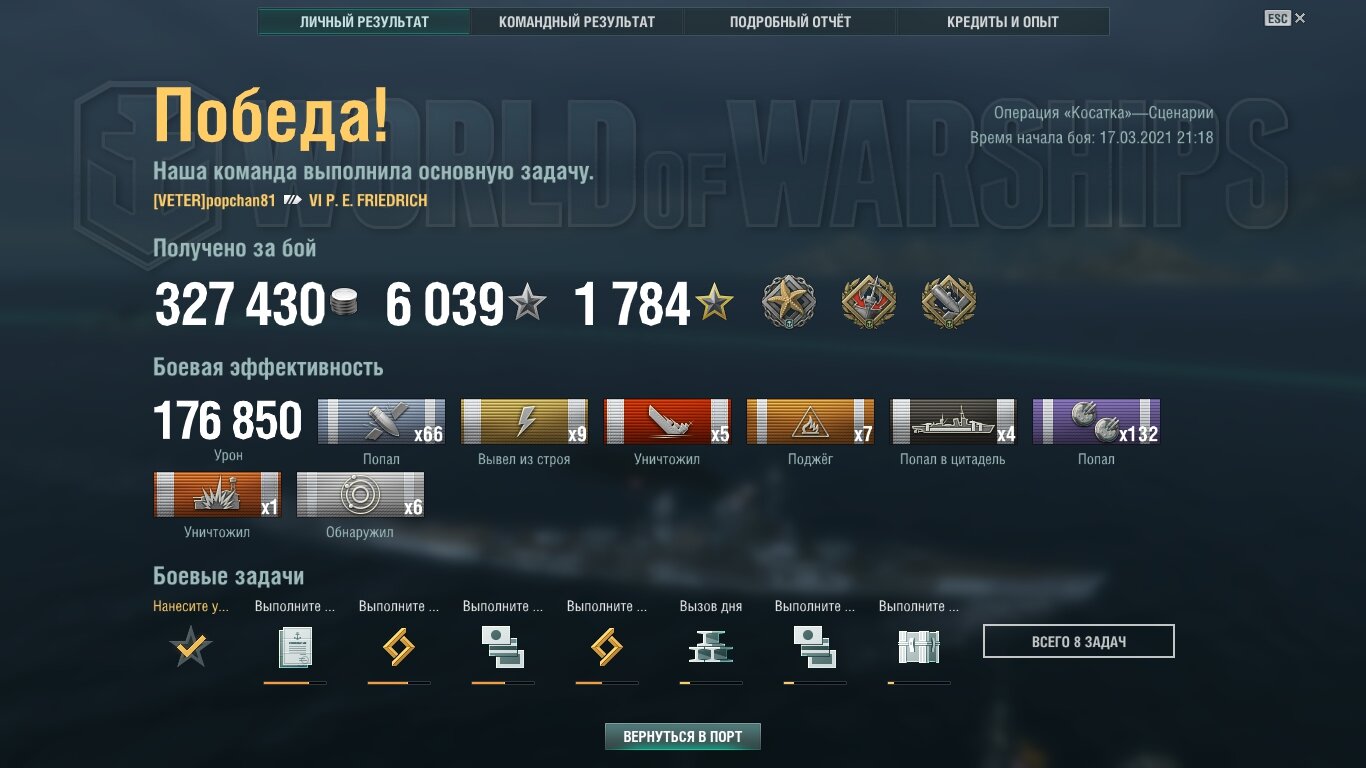Click the player name [VETER]popchan81
Image resolution: width=1366 pixels, height=768 pixels.
tap(214, 200)
